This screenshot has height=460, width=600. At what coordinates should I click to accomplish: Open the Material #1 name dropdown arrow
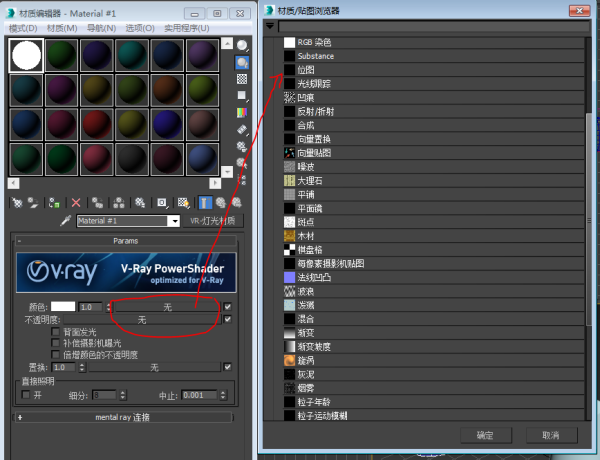pyautogui.click(x=175, y=221)
